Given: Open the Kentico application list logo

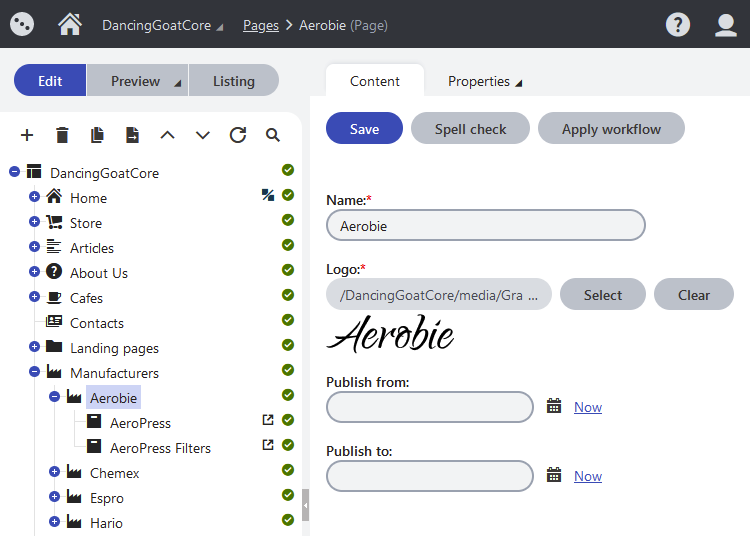Looking at the screenshot, I should (22, 24).
